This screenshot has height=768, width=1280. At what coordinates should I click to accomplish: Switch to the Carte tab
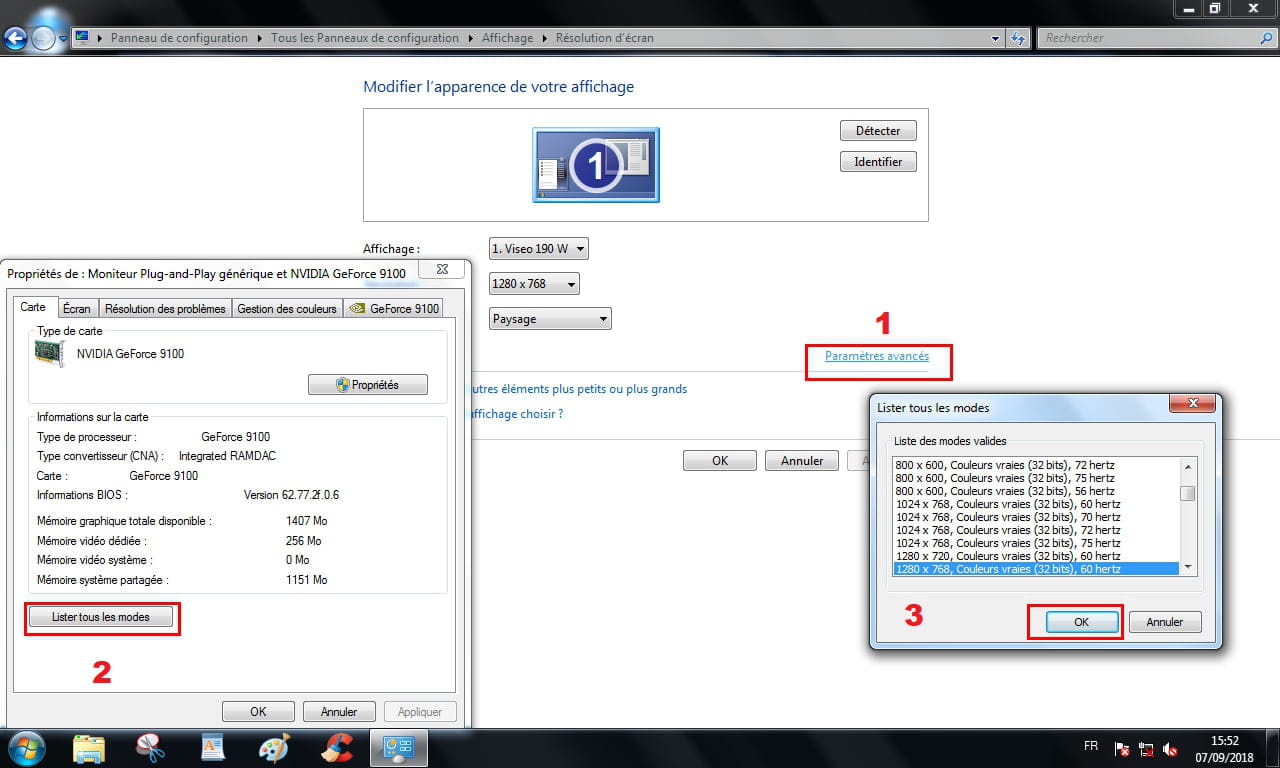(33, 308)
